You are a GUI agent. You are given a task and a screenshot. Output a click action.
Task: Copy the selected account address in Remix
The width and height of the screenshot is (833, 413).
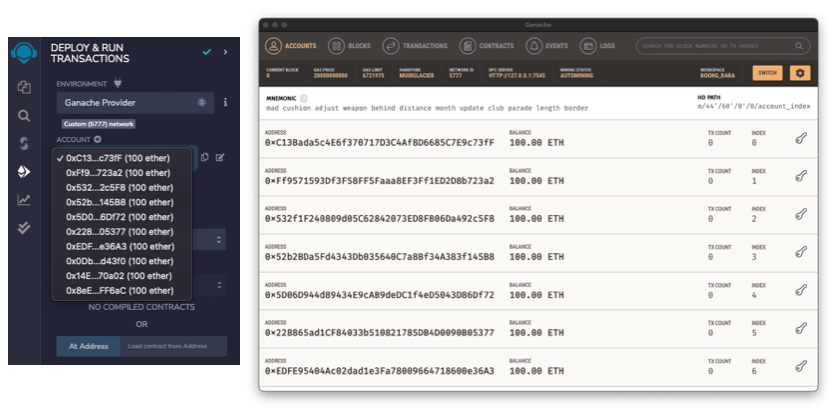(205, 157)
